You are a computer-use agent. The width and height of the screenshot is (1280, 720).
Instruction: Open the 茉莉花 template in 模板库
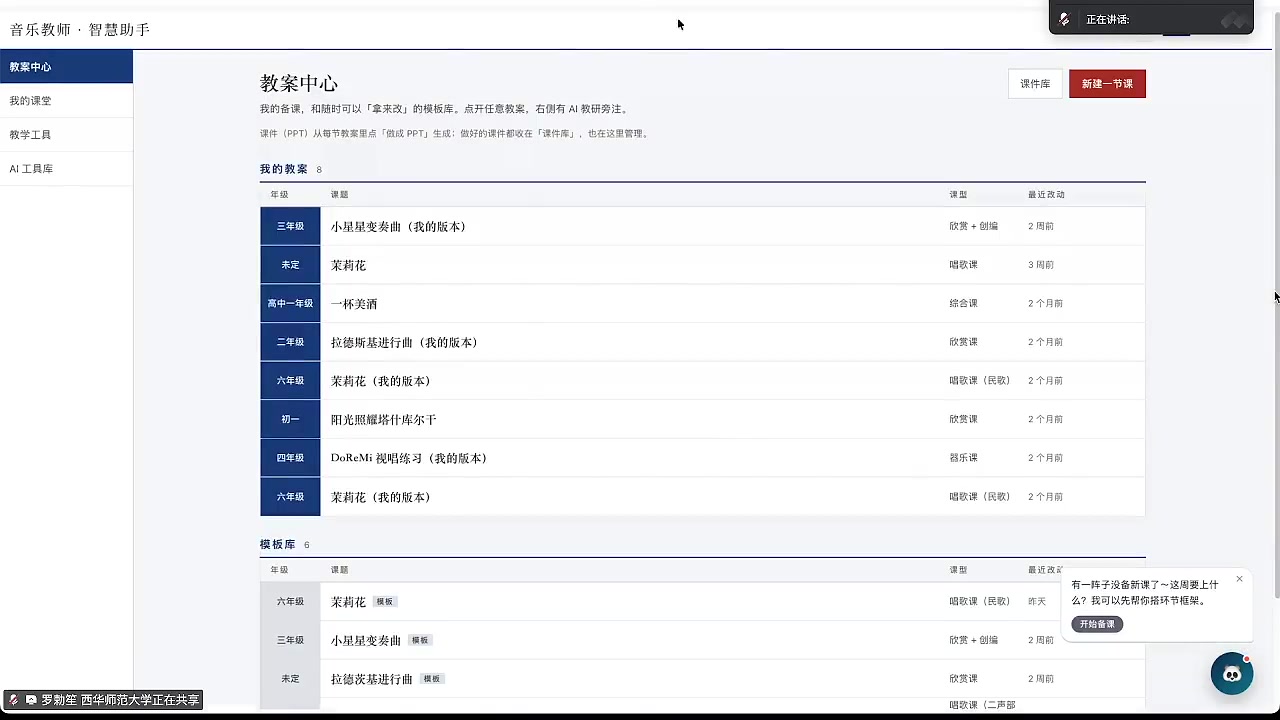pyautogui.click(x=349, y=602)
